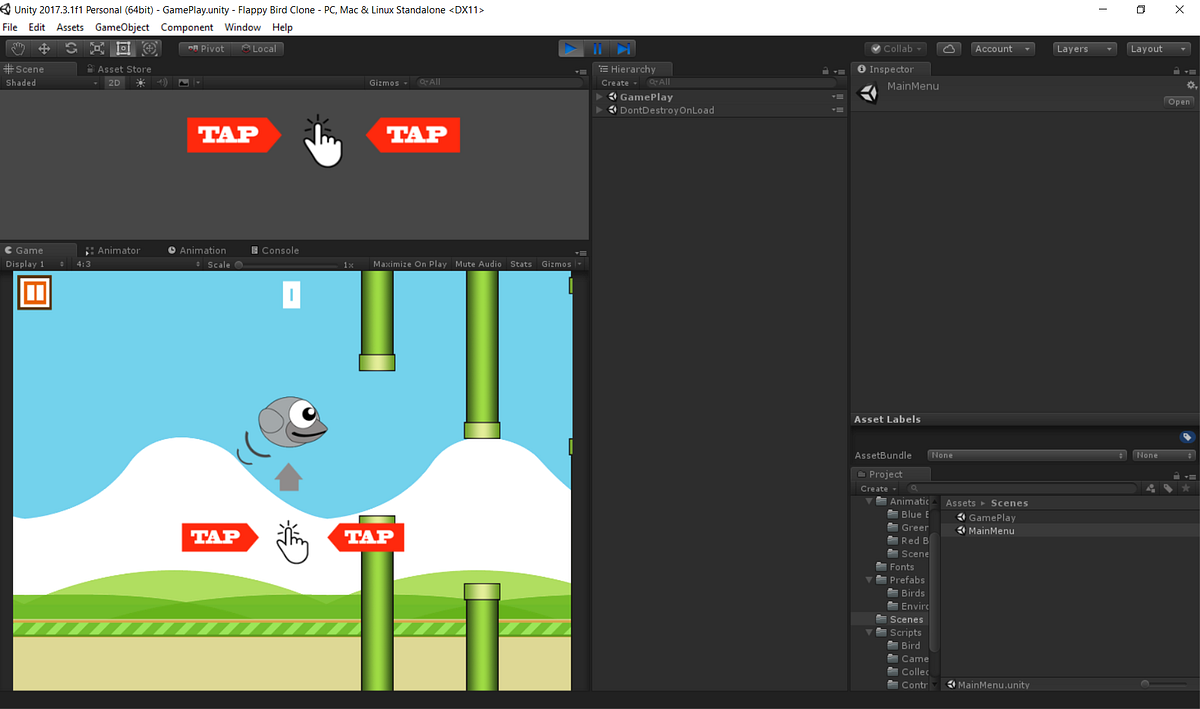The image size is (1200, 709).
Task: Click the Collab cloud icon
Action: point(948,47)
